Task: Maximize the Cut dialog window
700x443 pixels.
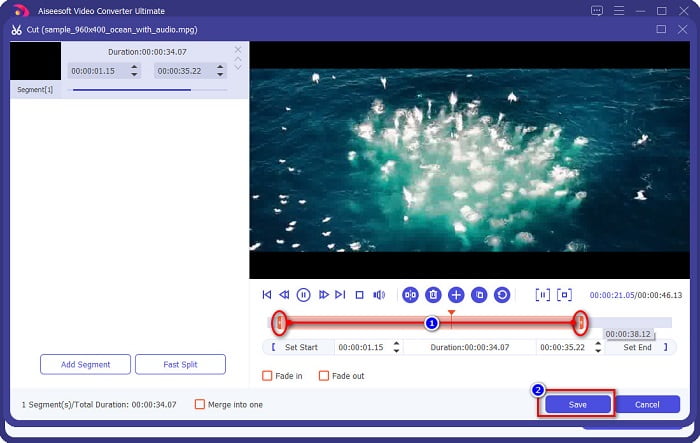Action: coord(661,29)
